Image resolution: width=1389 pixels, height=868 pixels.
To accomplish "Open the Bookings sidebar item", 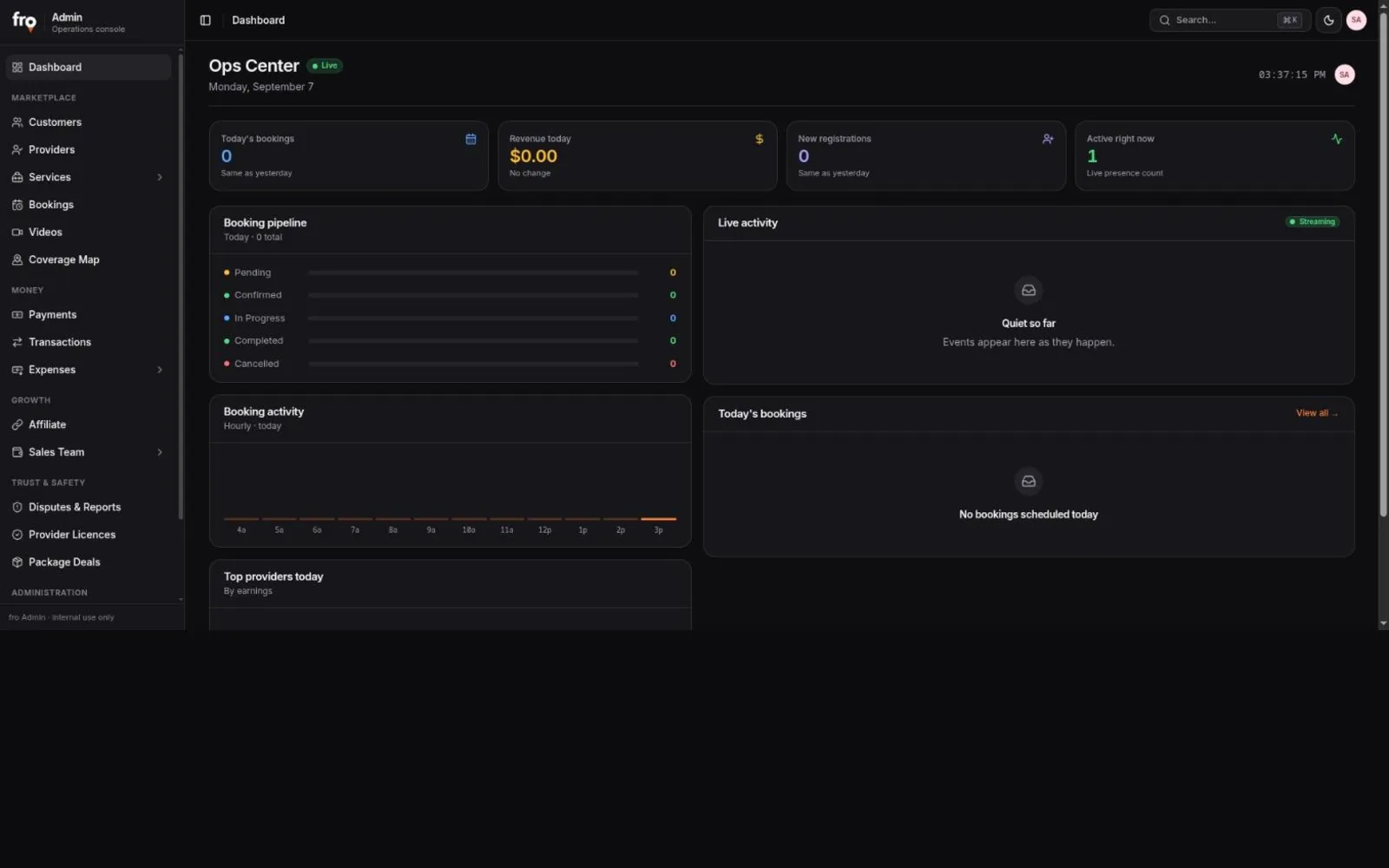I will click(89, 205).
